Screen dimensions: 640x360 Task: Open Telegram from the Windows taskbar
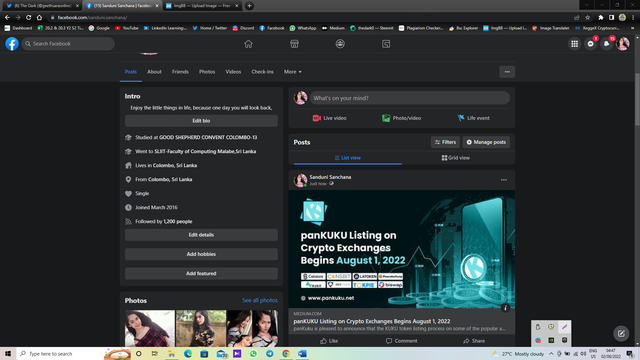[x=269, y=353]
